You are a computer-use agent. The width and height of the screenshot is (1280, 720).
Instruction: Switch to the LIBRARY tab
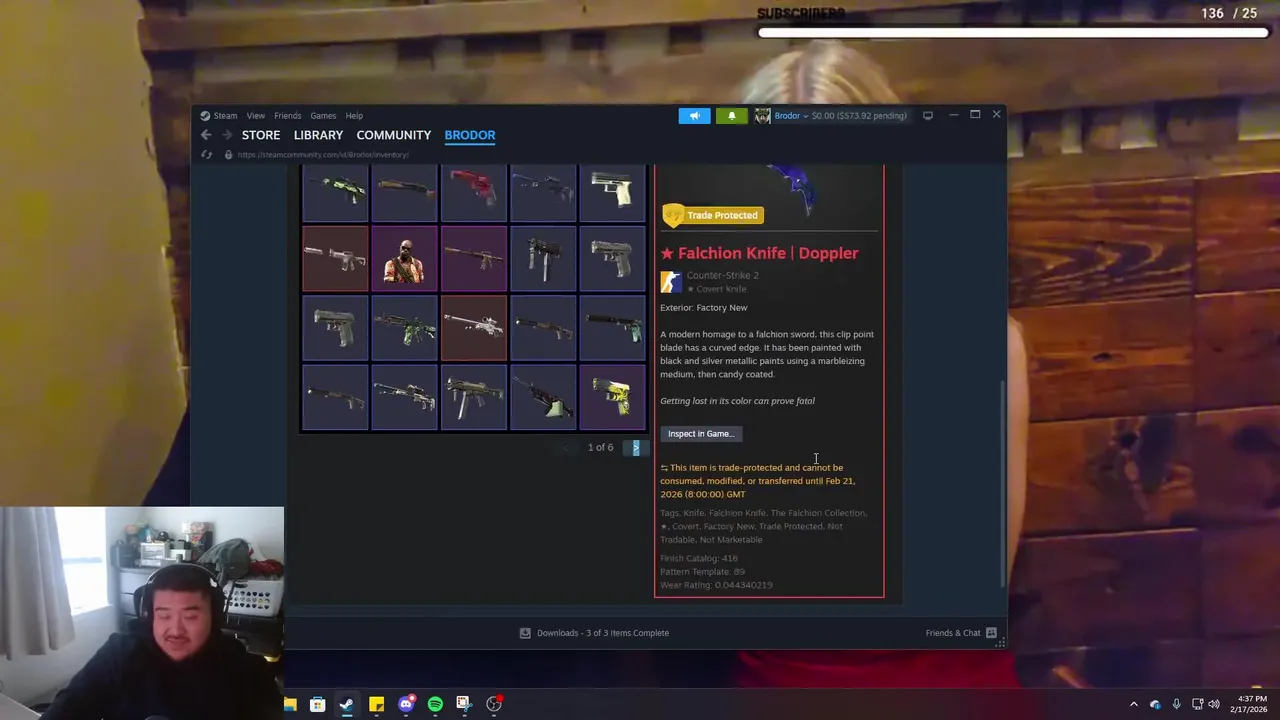click(x=318, y=135)
